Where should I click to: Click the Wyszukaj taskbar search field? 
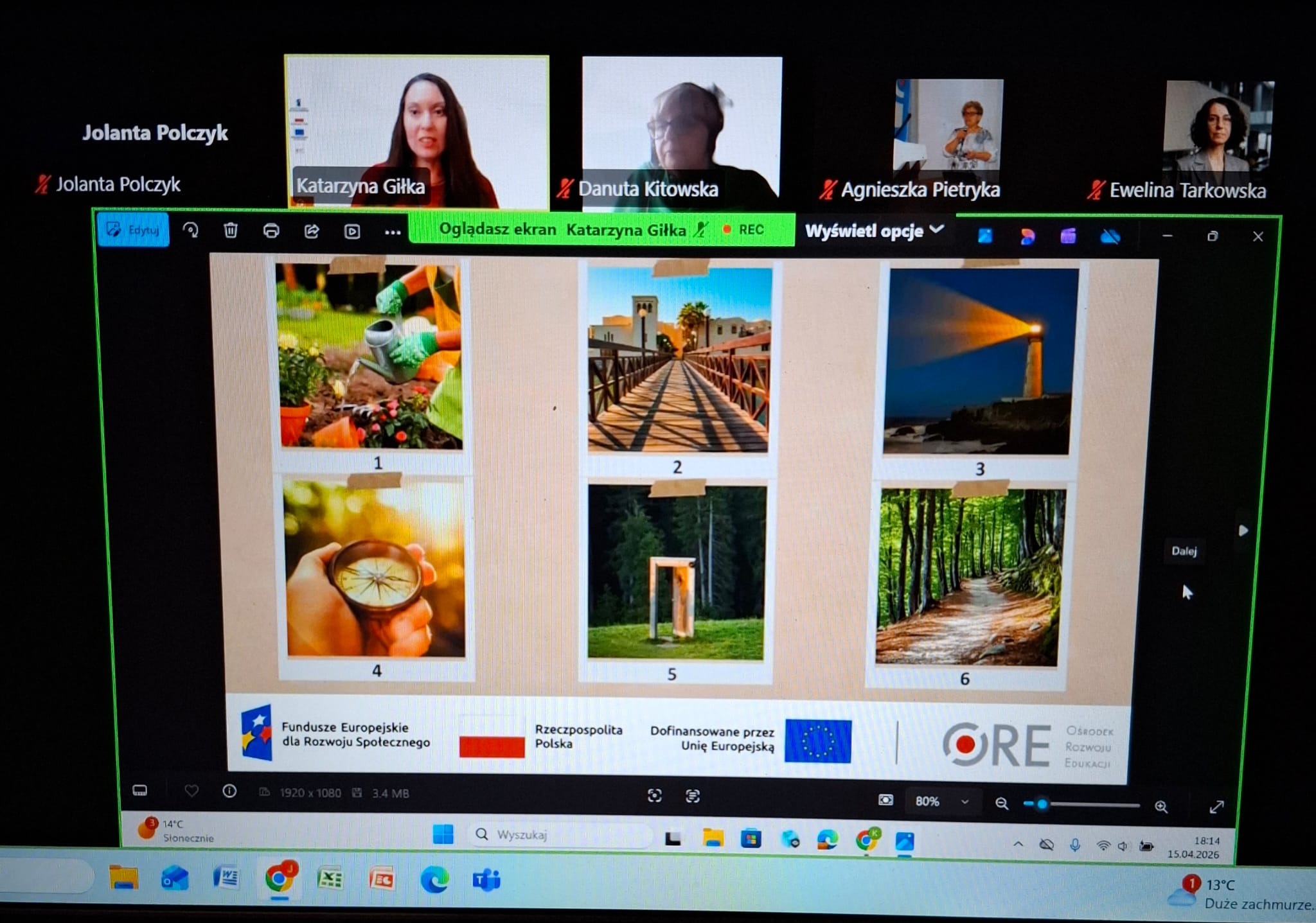(x=559, y=834)
